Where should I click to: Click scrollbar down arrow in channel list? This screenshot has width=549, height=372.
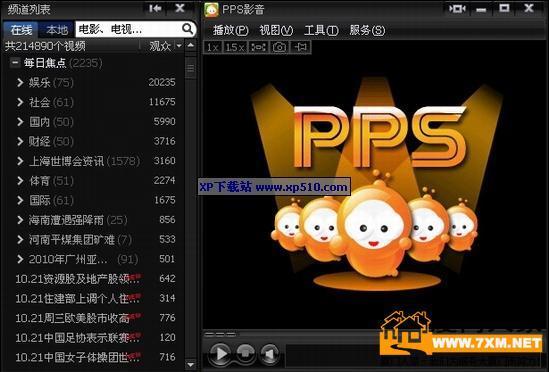190,365
